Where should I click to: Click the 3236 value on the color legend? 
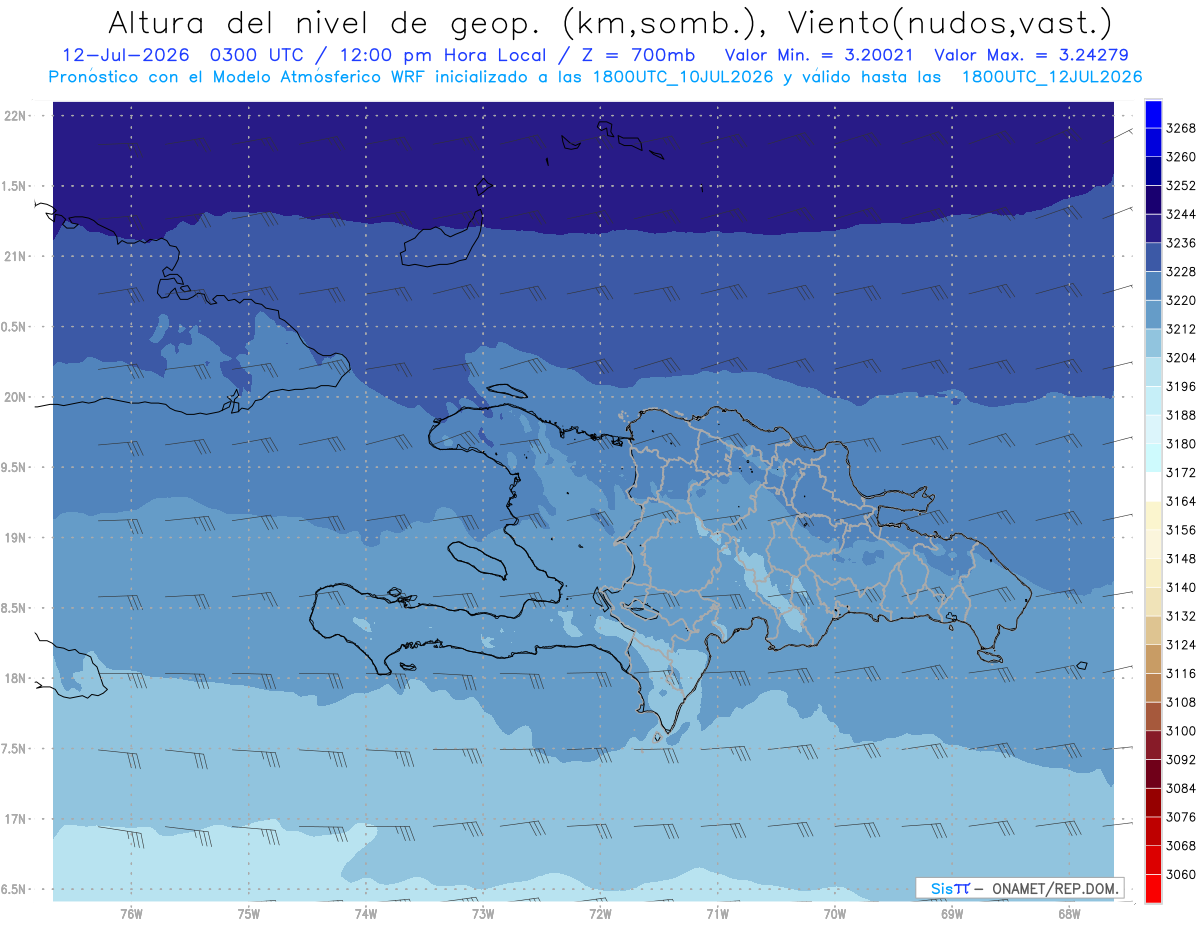(x=1181, y=243)
